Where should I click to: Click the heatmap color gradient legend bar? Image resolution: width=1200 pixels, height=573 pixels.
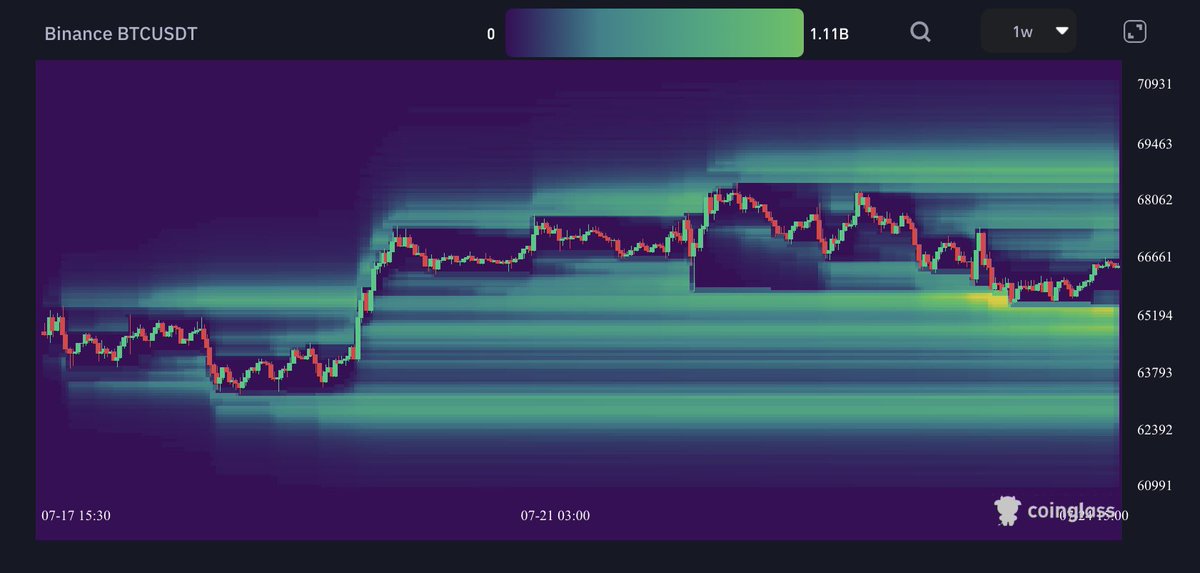654,33
